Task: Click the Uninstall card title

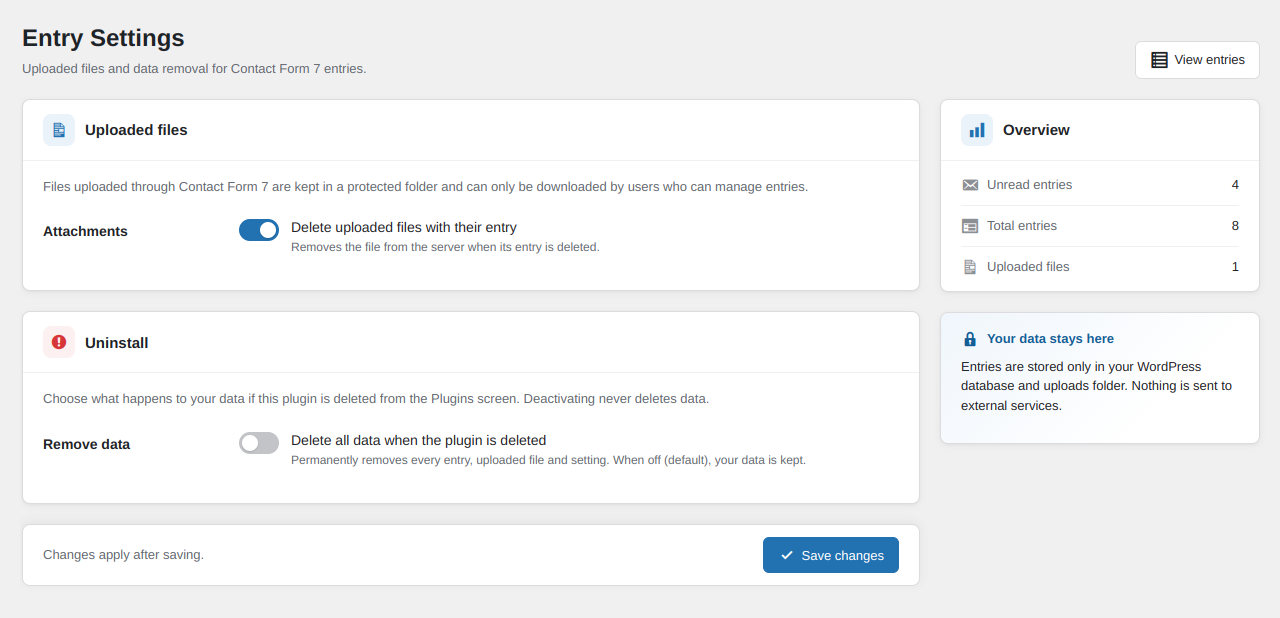Action: pos(116,342)
